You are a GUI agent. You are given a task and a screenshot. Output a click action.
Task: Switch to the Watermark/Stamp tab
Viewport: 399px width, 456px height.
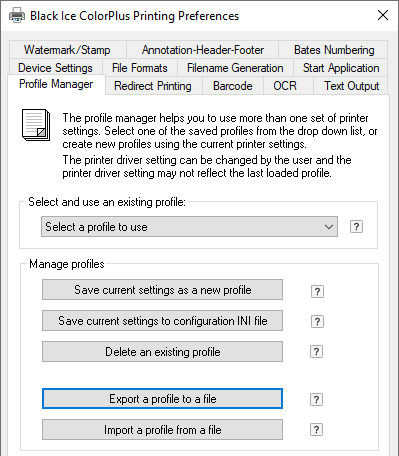[x=67, y=50]
